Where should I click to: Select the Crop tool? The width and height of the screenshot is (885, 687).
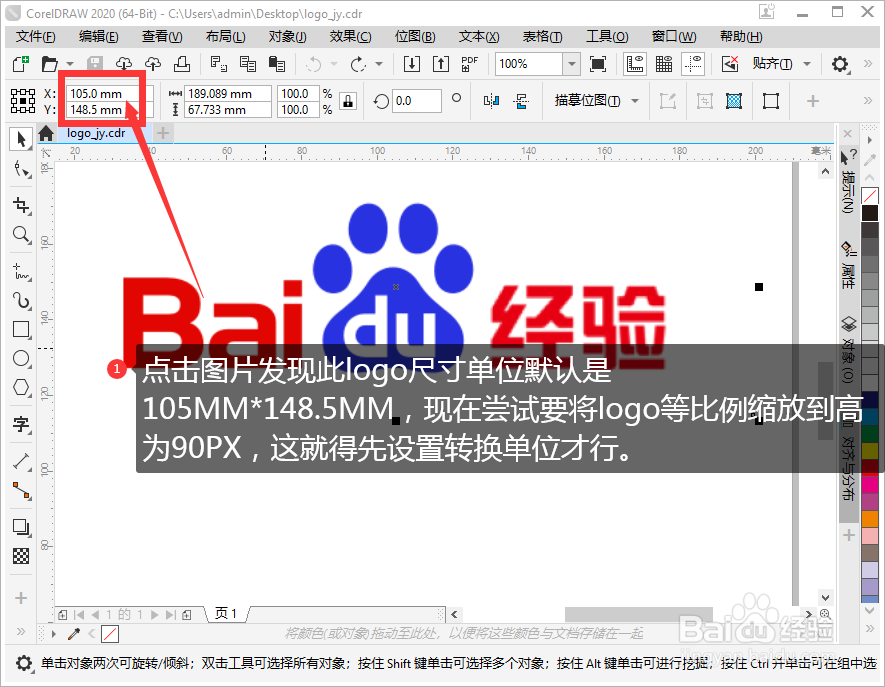tap(21, 205)
